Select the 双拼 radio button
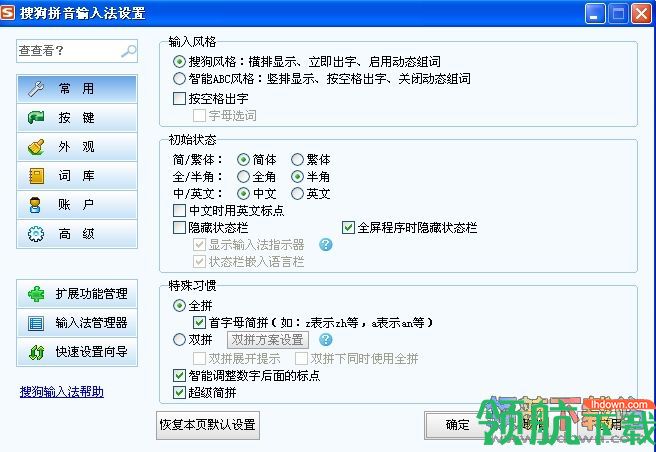656x452 pixels. [179, 339]
